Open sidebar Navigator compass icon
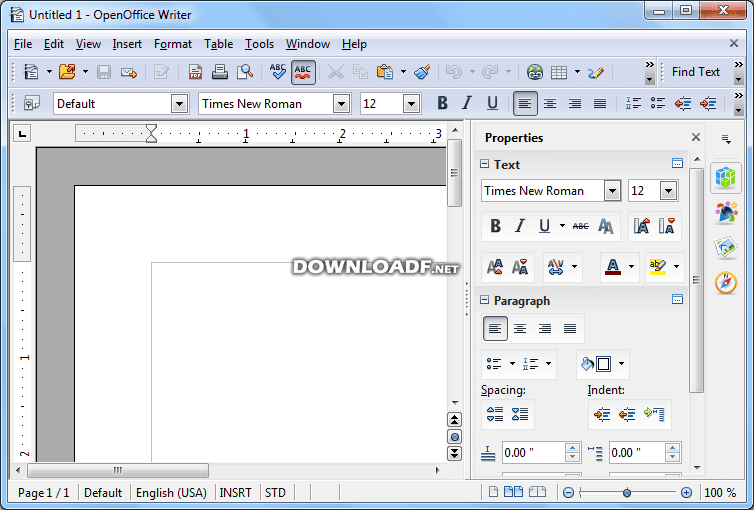 (x=726, y=282)
